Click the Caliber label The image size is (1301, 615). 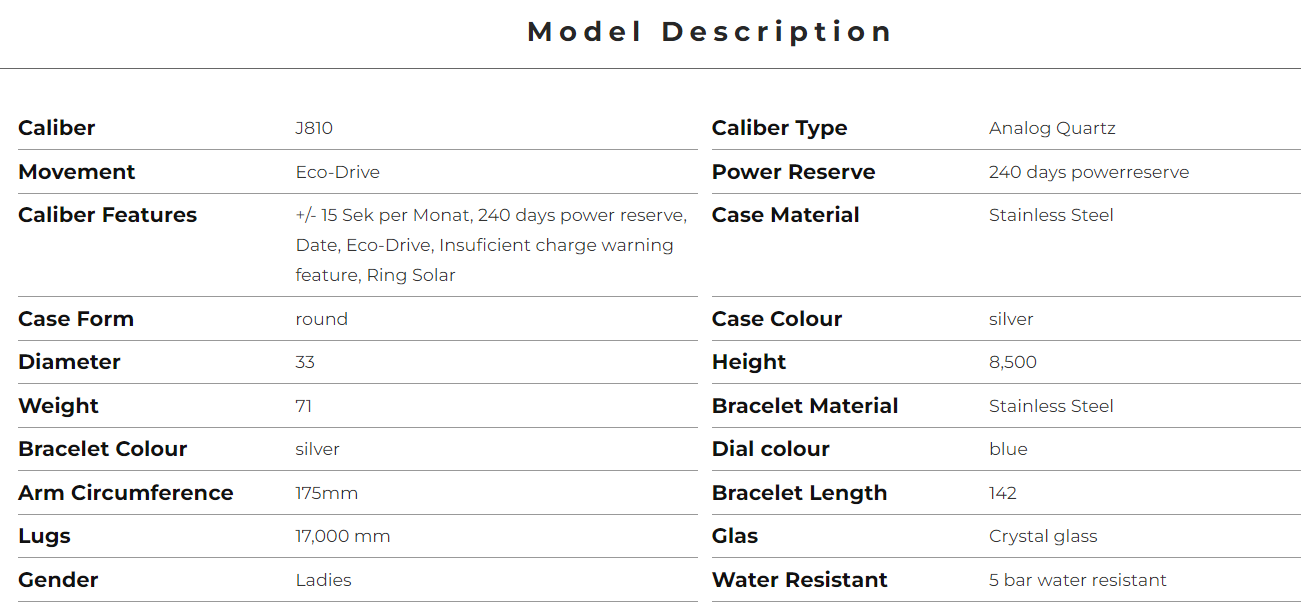click(57, 128)
